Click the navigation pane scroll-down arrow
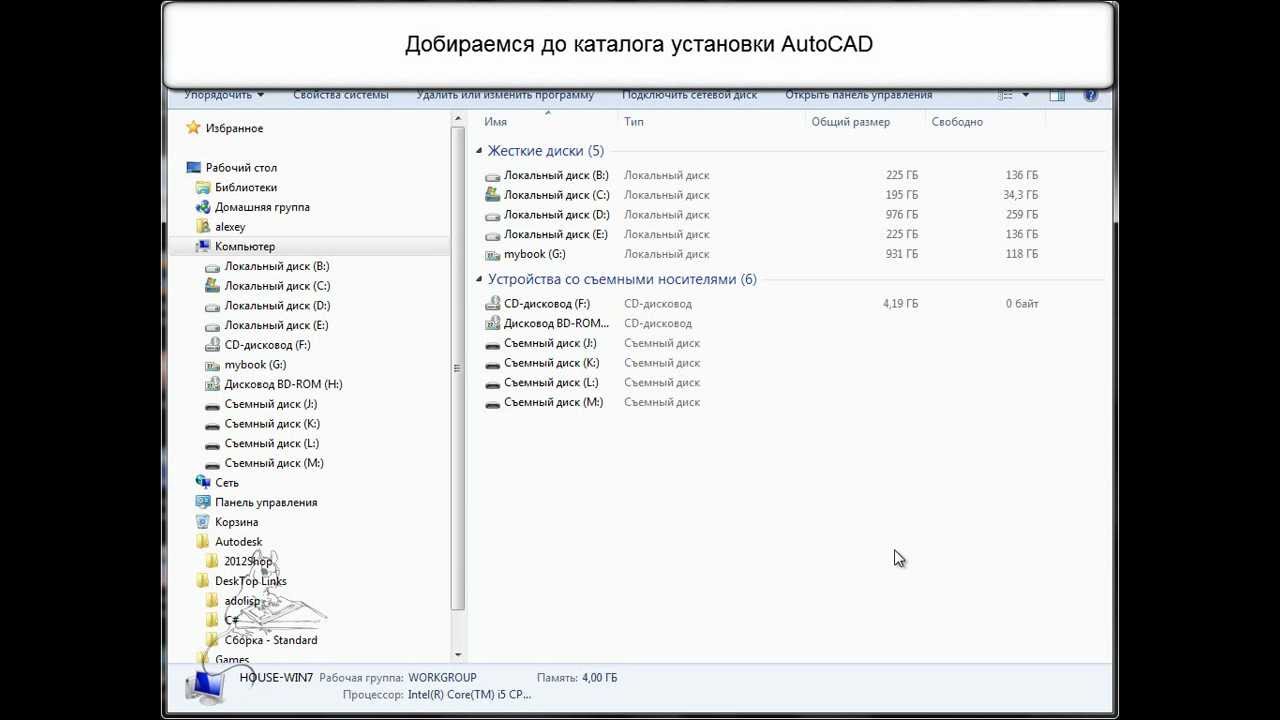The height and width of the screenshot is (720, 1280). (x=458, y=655)
